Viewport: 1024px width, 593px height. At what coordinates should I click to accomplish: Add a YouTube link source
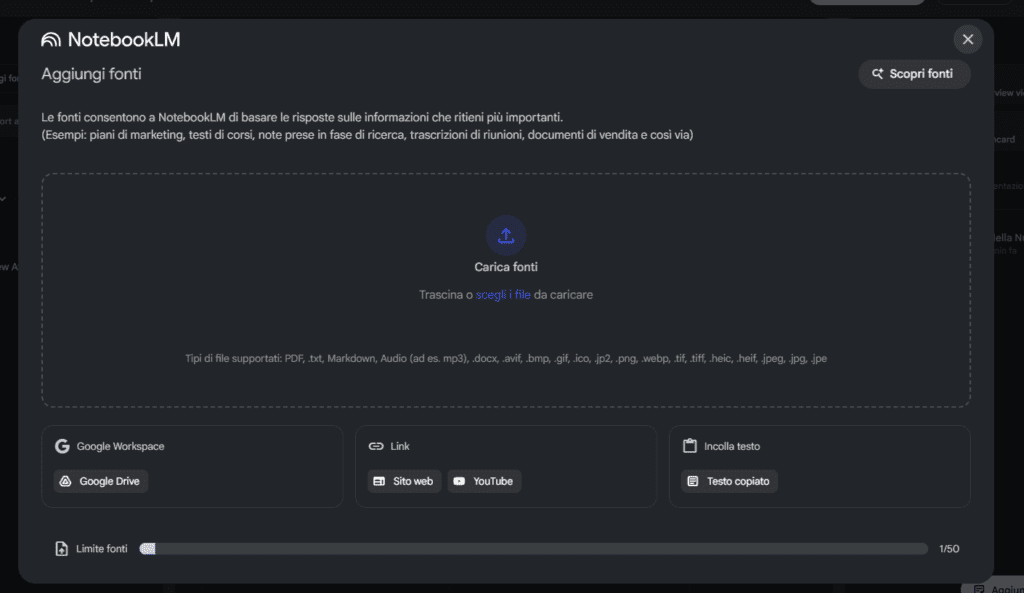pyautogui.click(x=484, y=481)
